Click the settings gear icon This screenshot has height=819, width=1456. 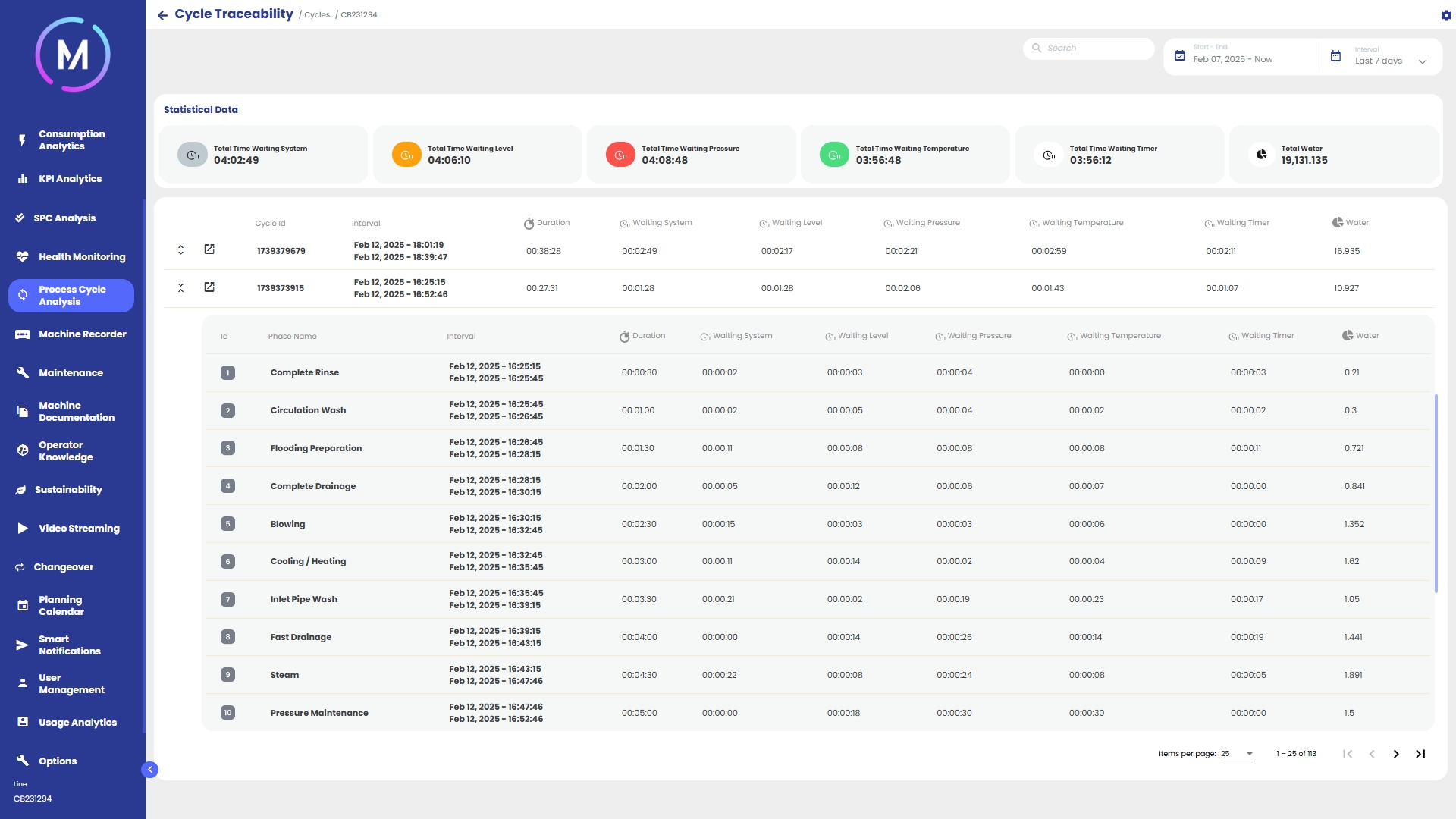click(x=1445, y=15)
